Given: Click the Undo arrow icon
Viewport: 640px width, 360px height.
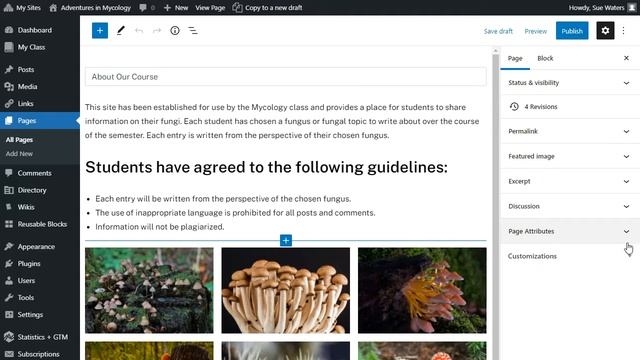Looking at the screenshot, I should click(x=139, y=31).
